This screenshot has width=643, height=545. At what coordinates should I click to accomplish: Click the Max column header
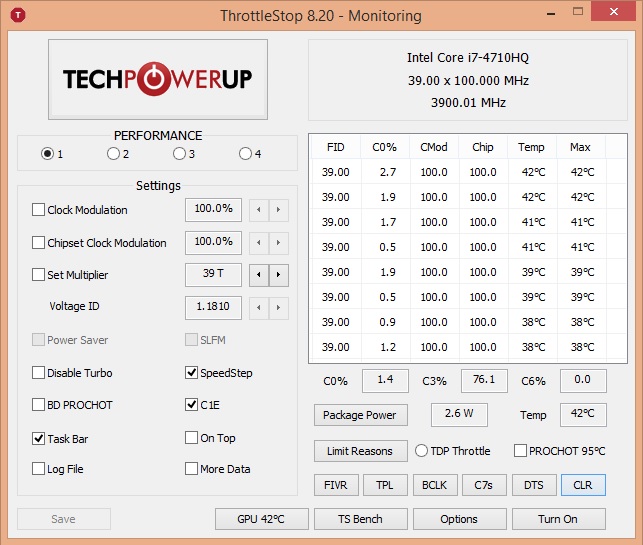point(580,147)
